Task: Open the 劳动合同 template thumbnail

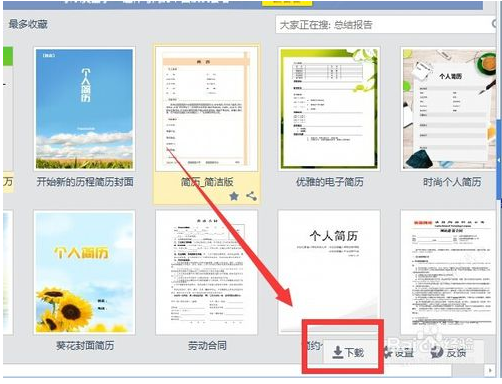Action: 207,272
